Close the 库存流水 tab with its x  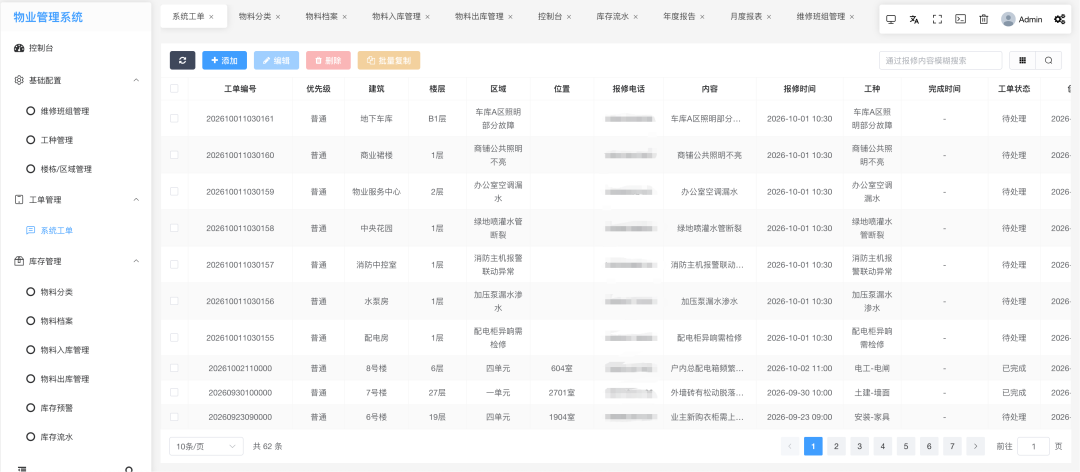[636, 17]
